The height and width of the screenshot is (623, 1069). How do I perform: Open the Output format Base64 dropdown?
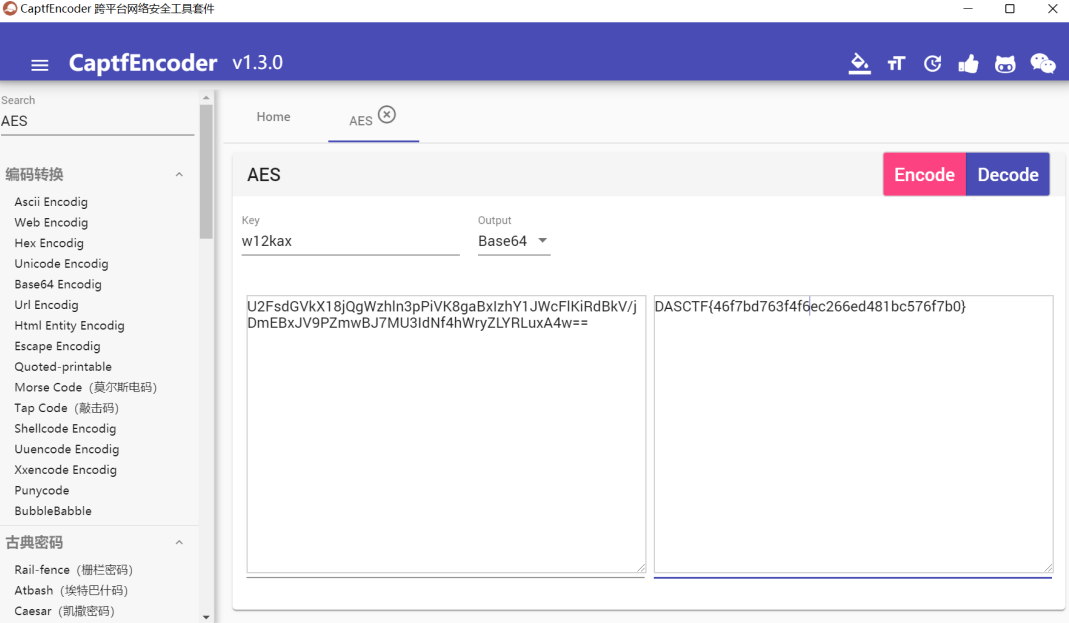pyautogui.click(x=513, y=241)
